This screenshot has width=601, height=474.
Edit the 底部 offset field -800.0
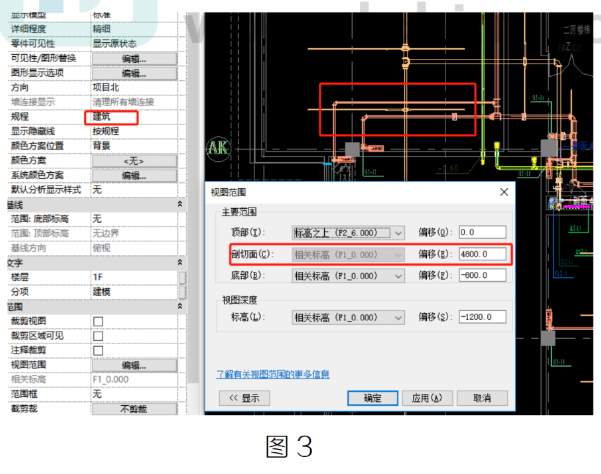[x=483, y=275]
